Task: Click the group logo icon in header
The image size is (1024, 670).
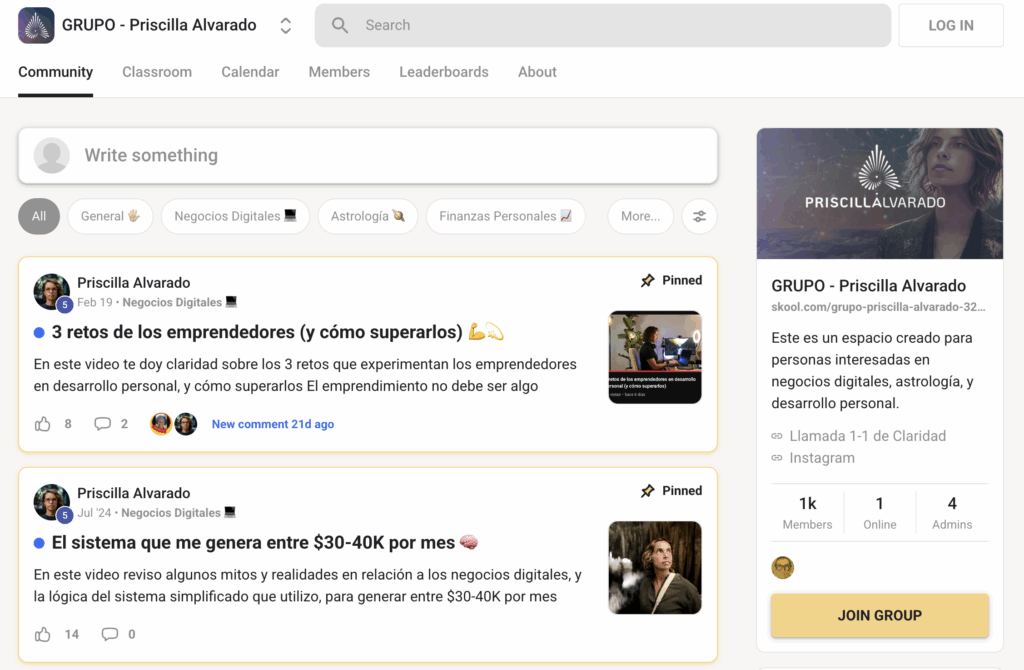Action: pos(36,25)
